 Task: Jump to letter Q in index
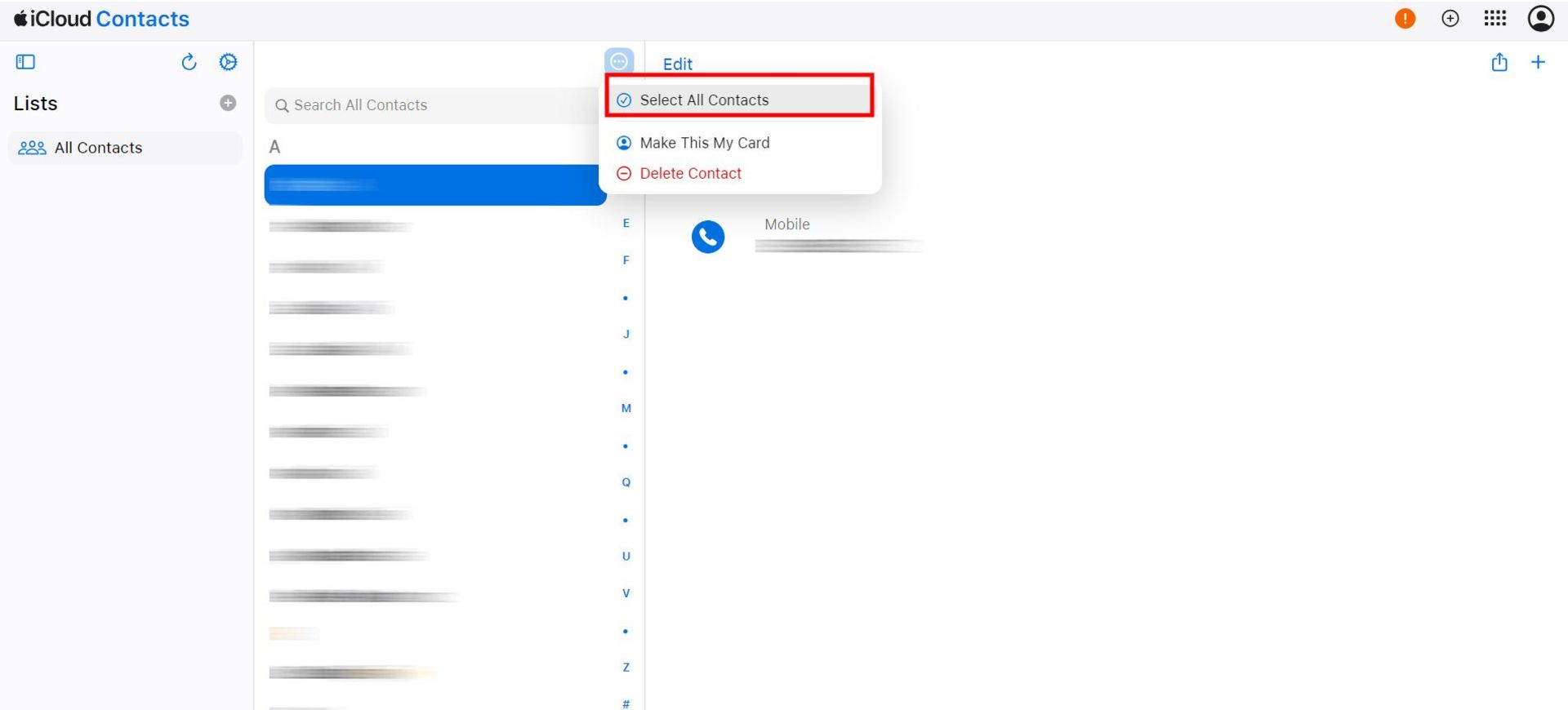pos(626,482)
